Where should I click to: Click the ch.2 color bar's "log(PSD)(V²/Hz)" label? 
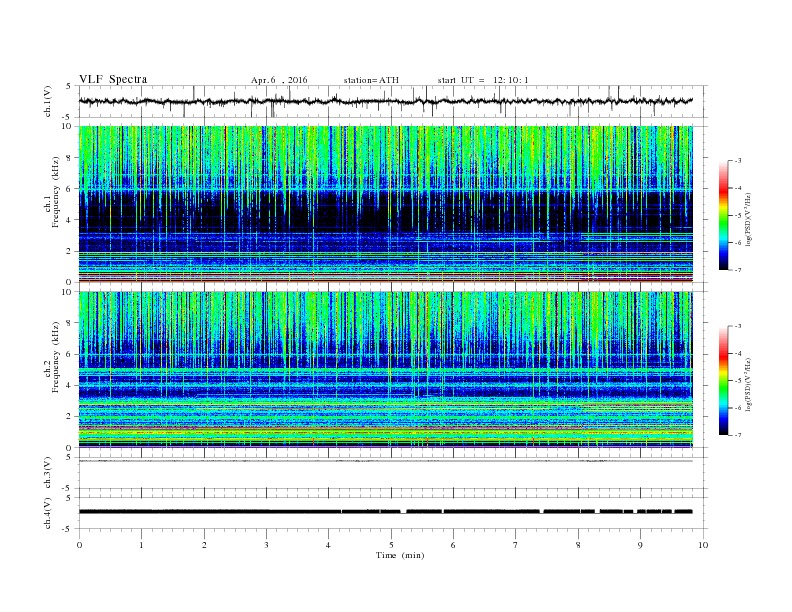tap(749, 384)
